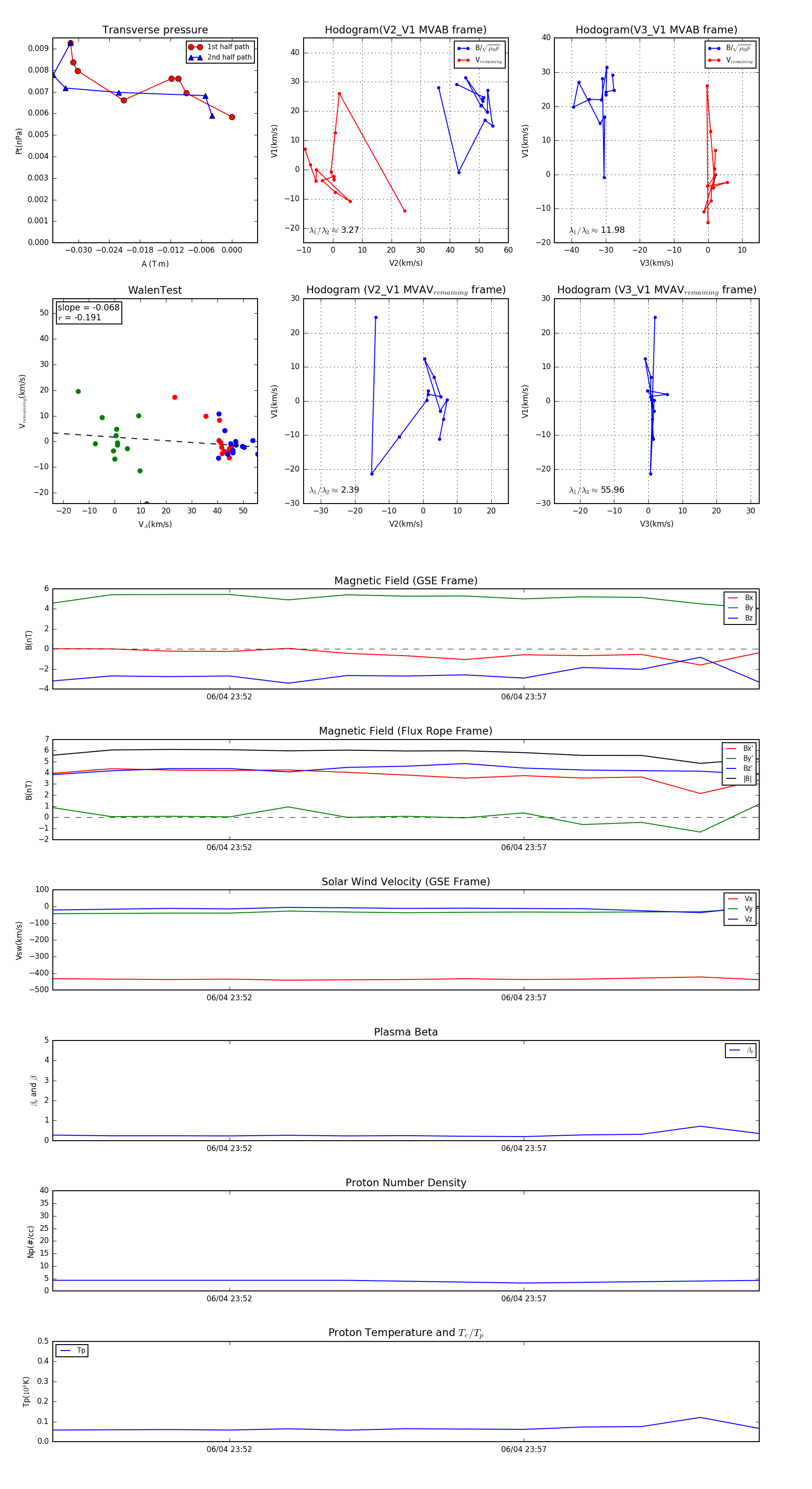Click the Hodogram(V2_V1 MVAB frame) title
812x1489 pixels.
(405, 30)
